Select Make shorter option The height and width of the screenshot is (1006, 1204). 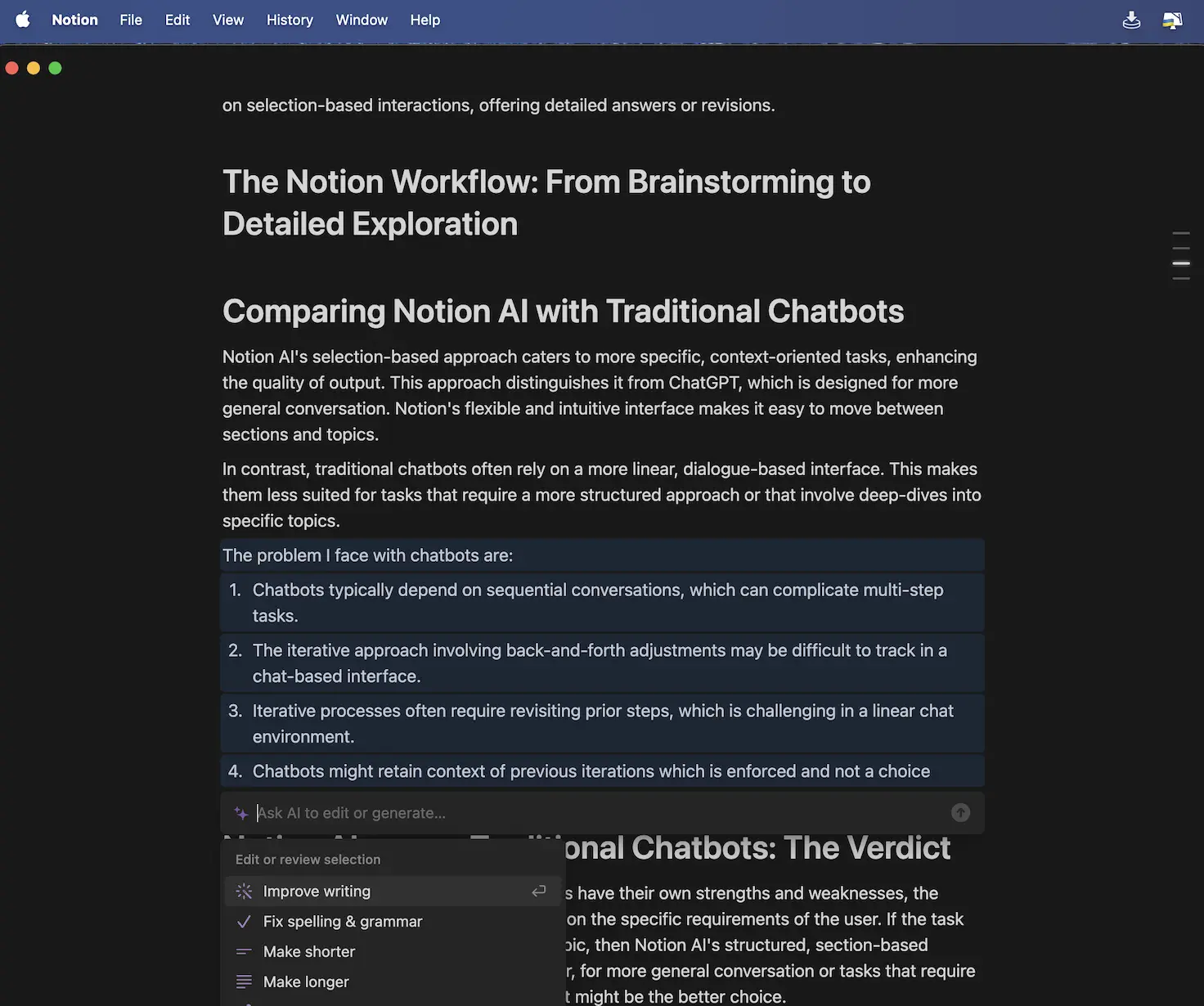(x=392, y=952)
